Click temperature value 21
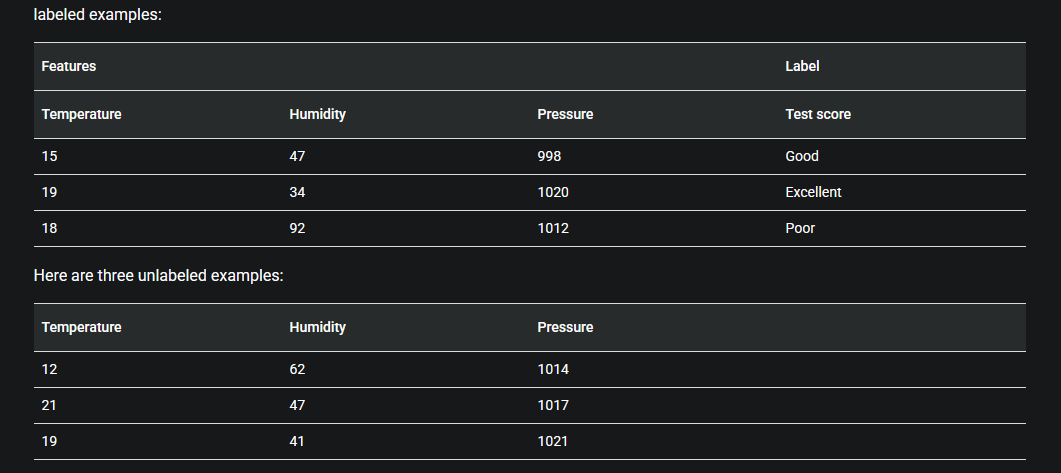1061x473 pixels. [158, 405]
